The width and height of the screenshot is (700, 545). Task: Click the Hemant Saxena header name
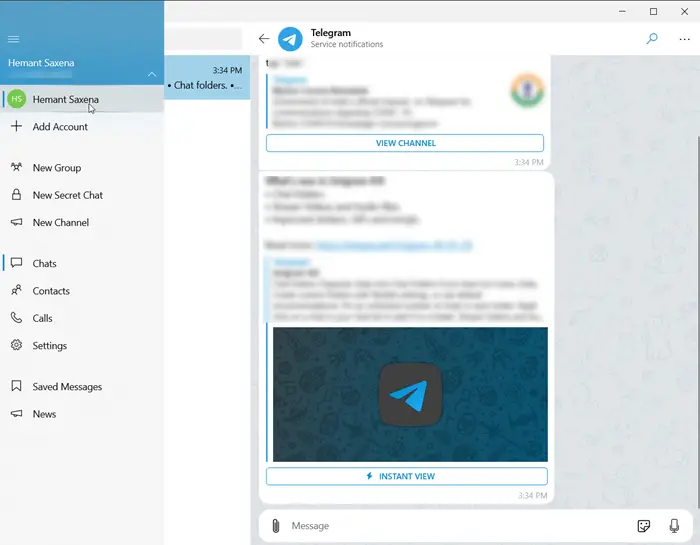point(41,63)
